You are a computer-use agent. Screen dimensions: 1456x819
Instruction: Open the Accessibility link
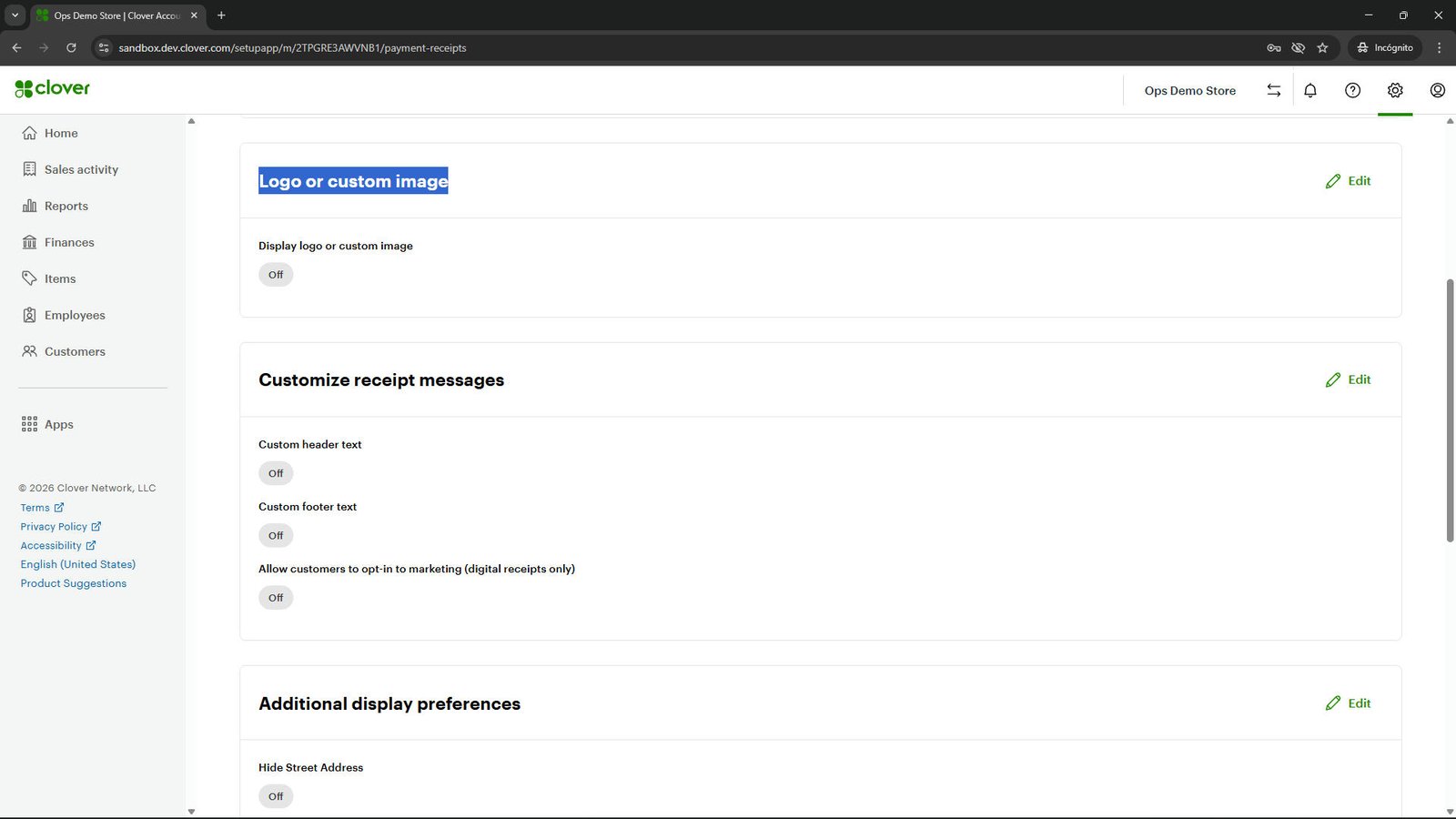click(x=58, y=546)
